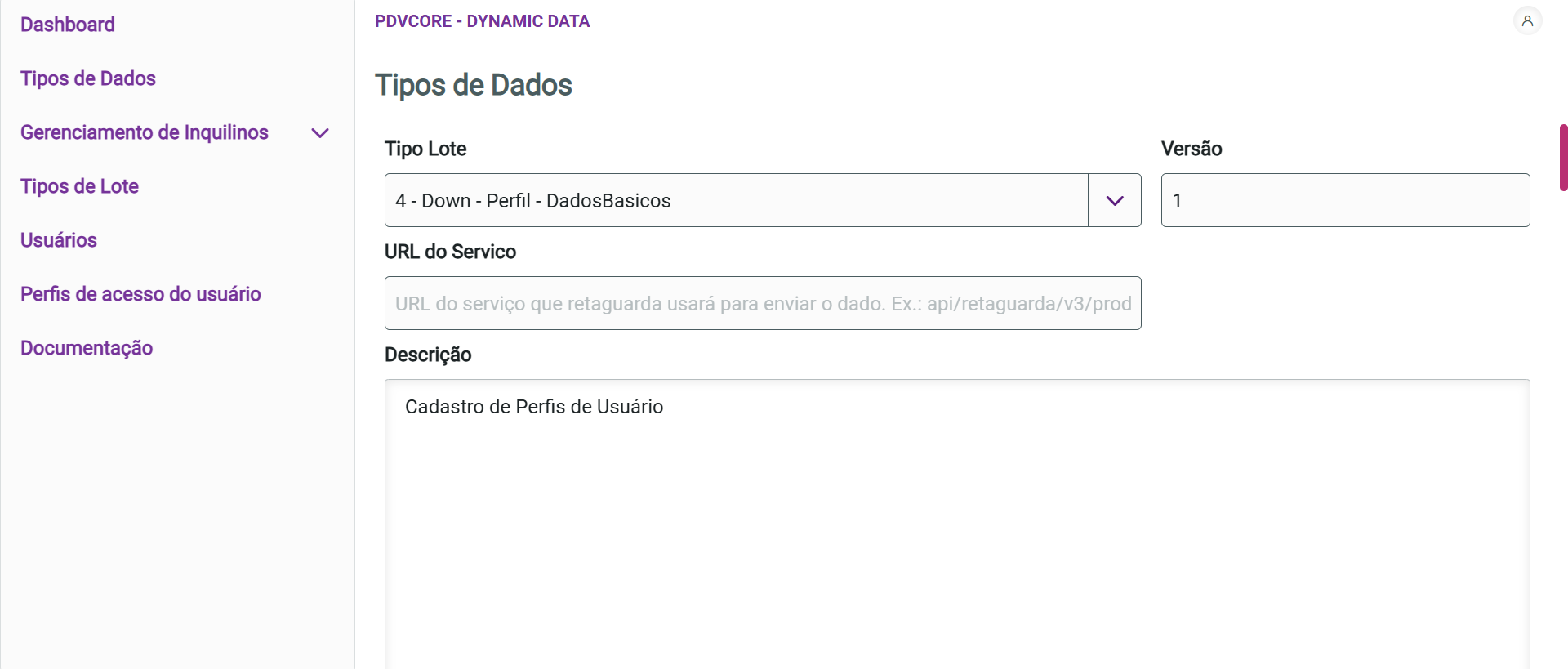Select Tipos de Dados sidebar item
Image resolution: width=1568 pixels, height=669 pixels.
pos(88,78)
